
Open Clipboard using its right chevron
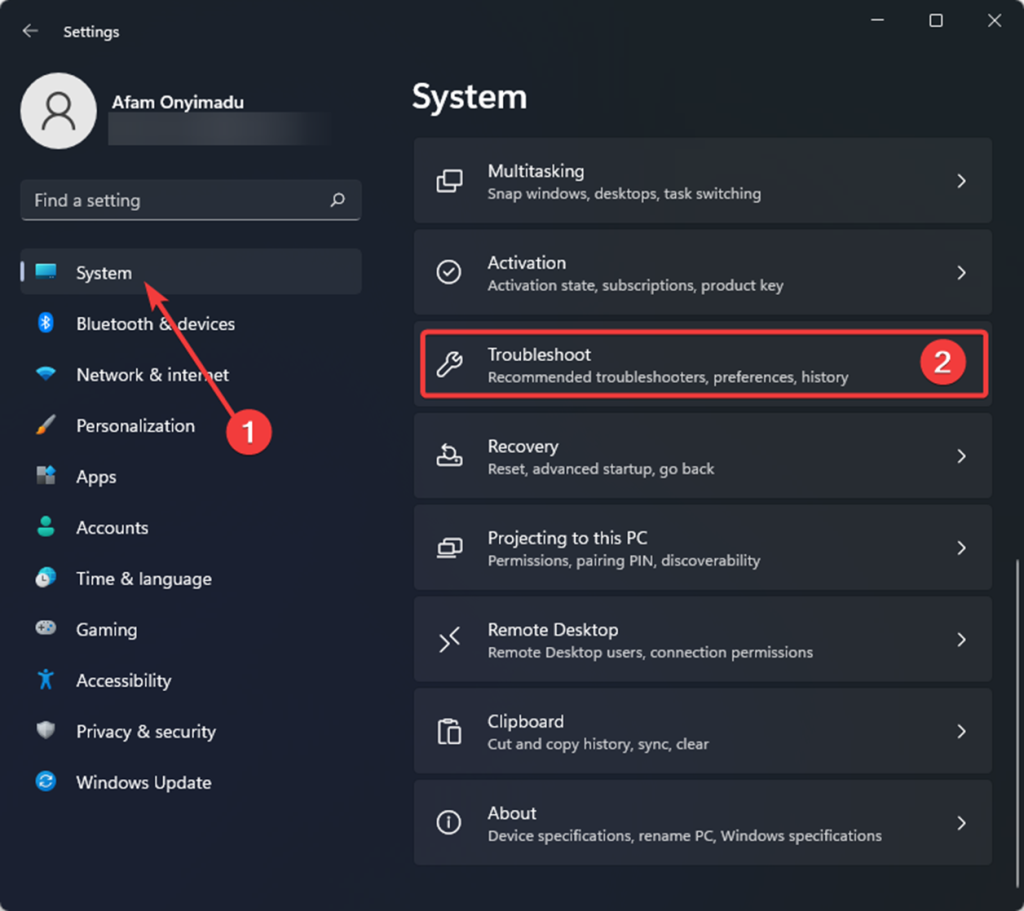(961, 731)
